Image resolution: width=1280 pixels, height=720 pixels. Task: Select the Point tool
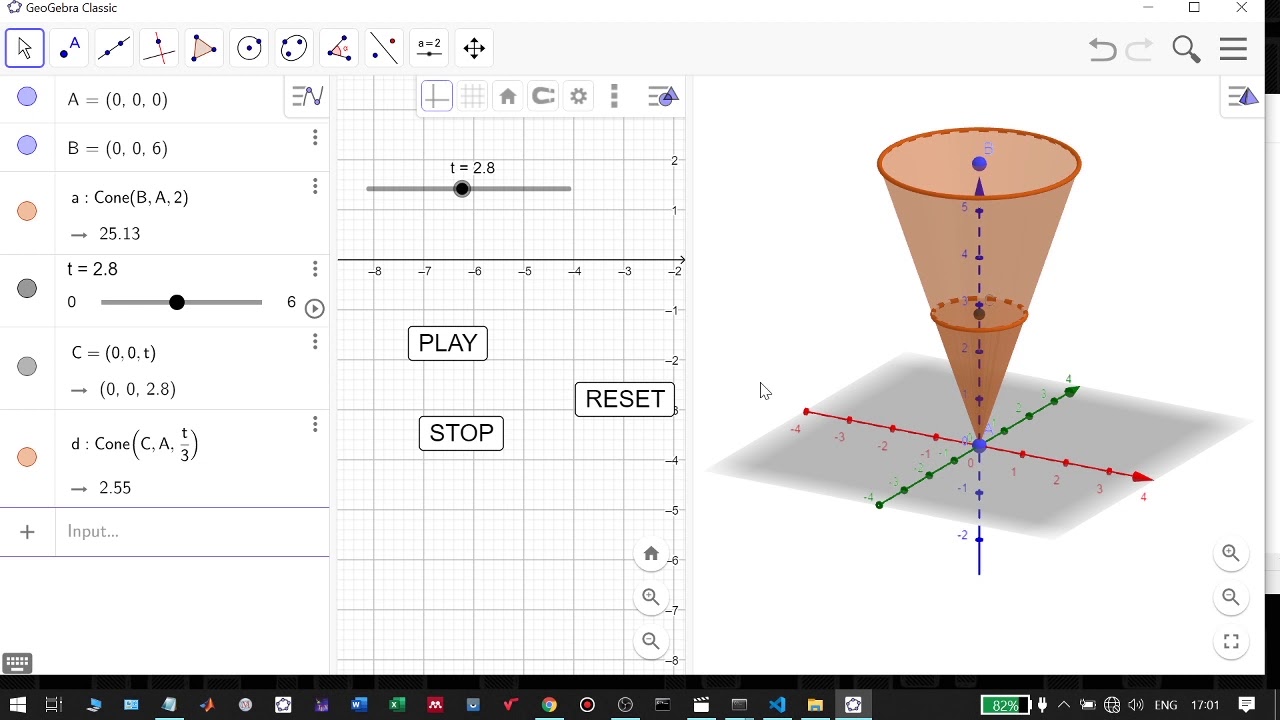[70, 48]
